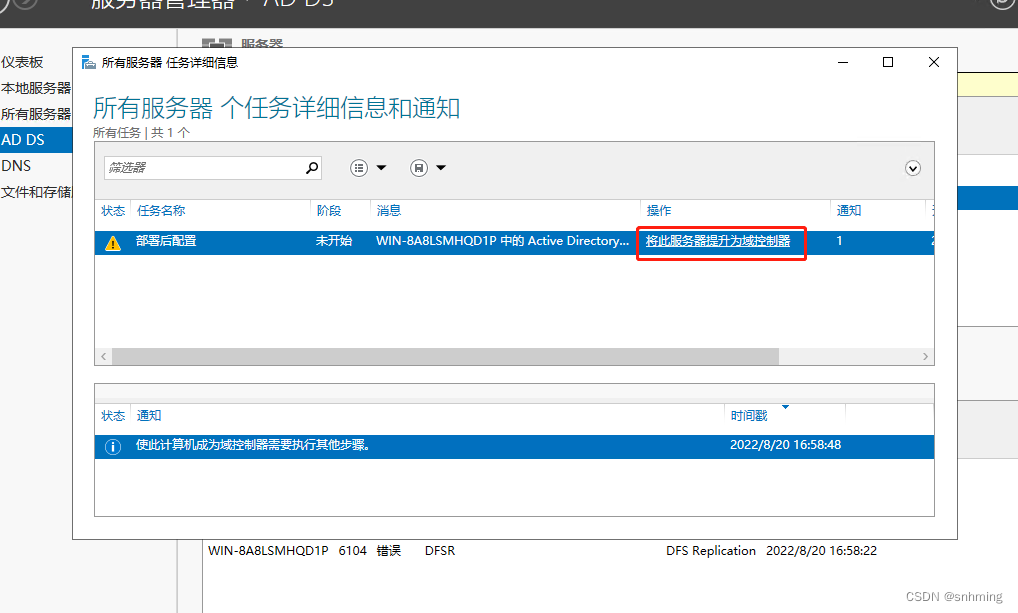The height and width of the screenshot is (613, 1018).
Task: Click the horizontal scrollbar thumb of task list
Action: pyautogui.click(x=445, y=357)
